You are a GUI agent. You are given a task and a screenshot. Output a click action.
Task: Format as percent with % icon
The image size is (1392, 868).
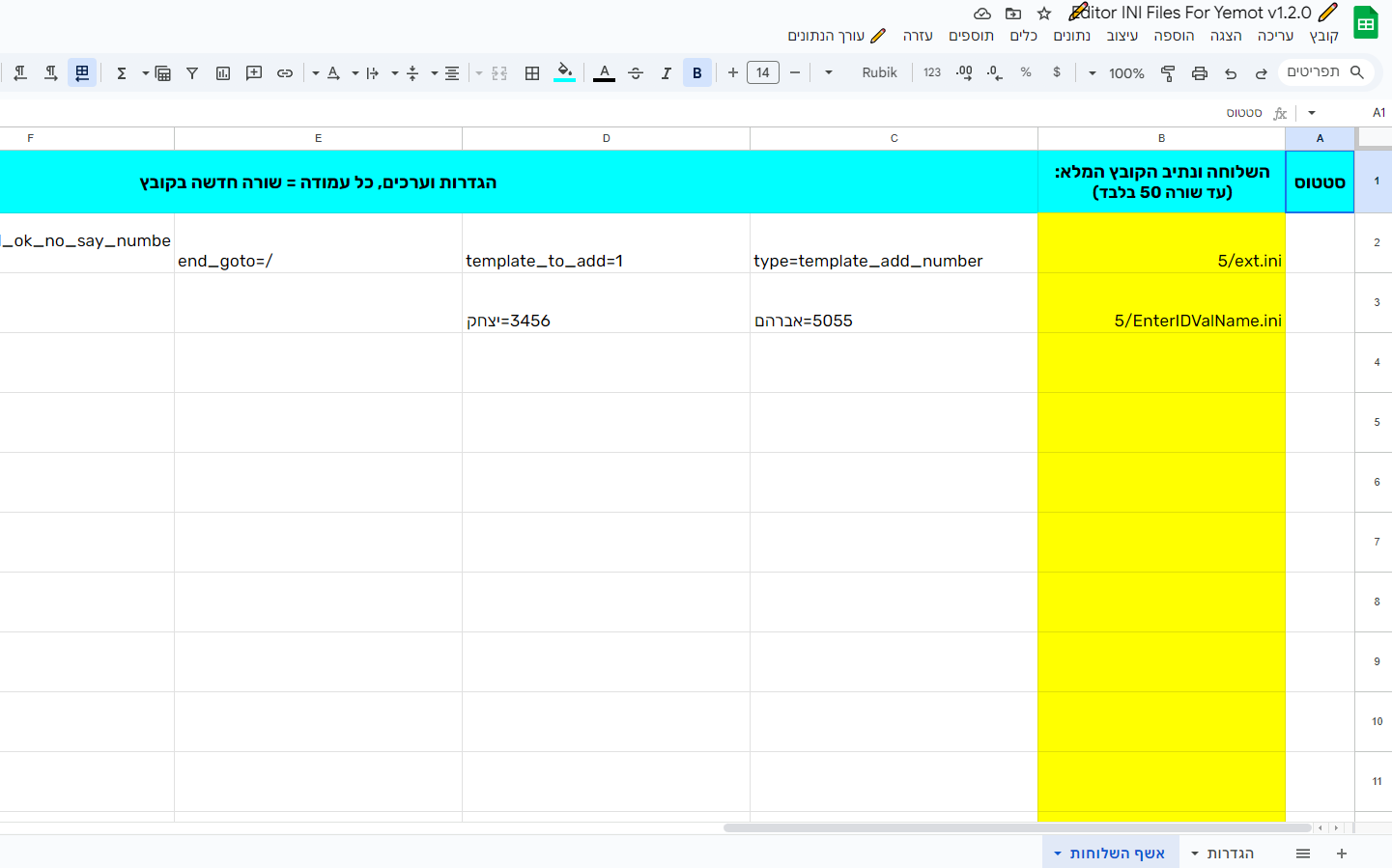click(1026, 72)
